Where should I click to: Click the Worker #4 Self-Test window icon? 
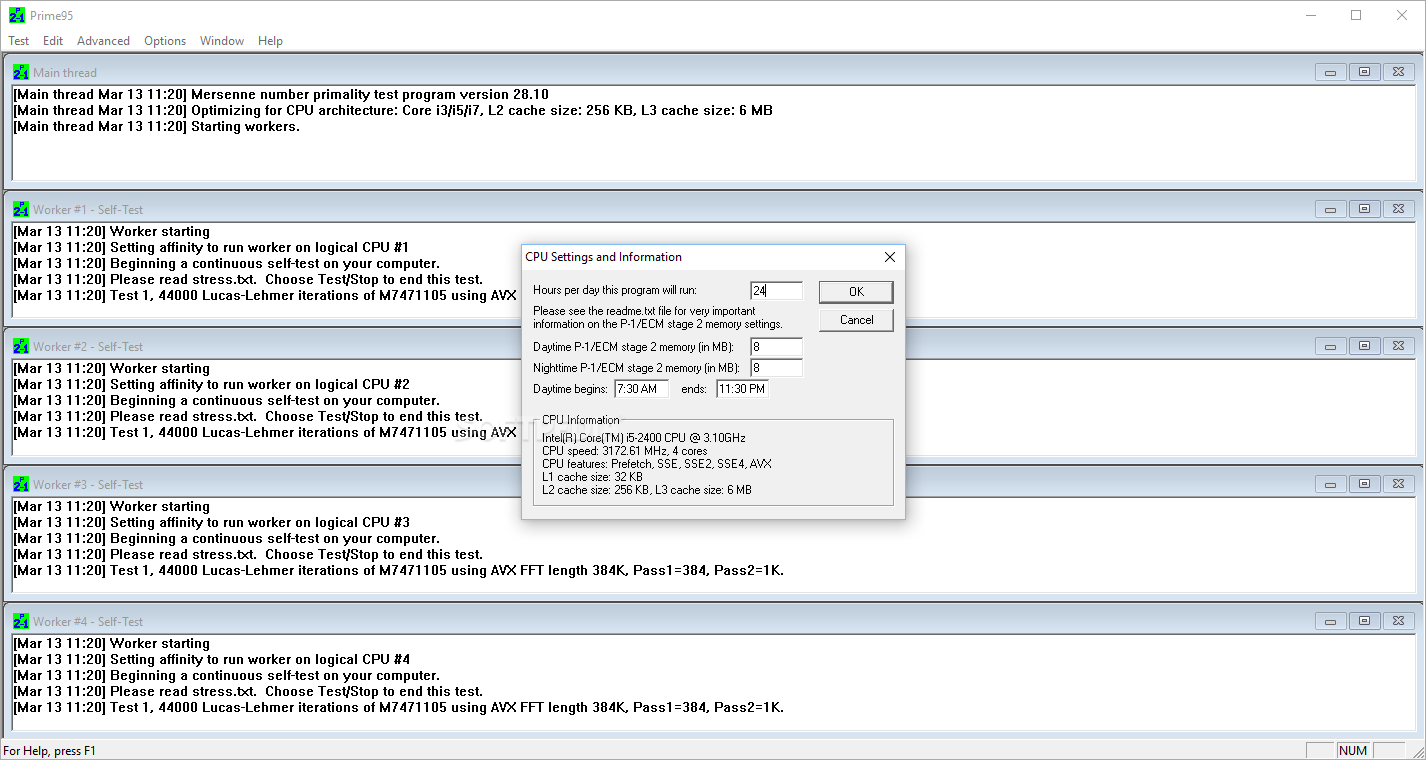coord(21,621)
